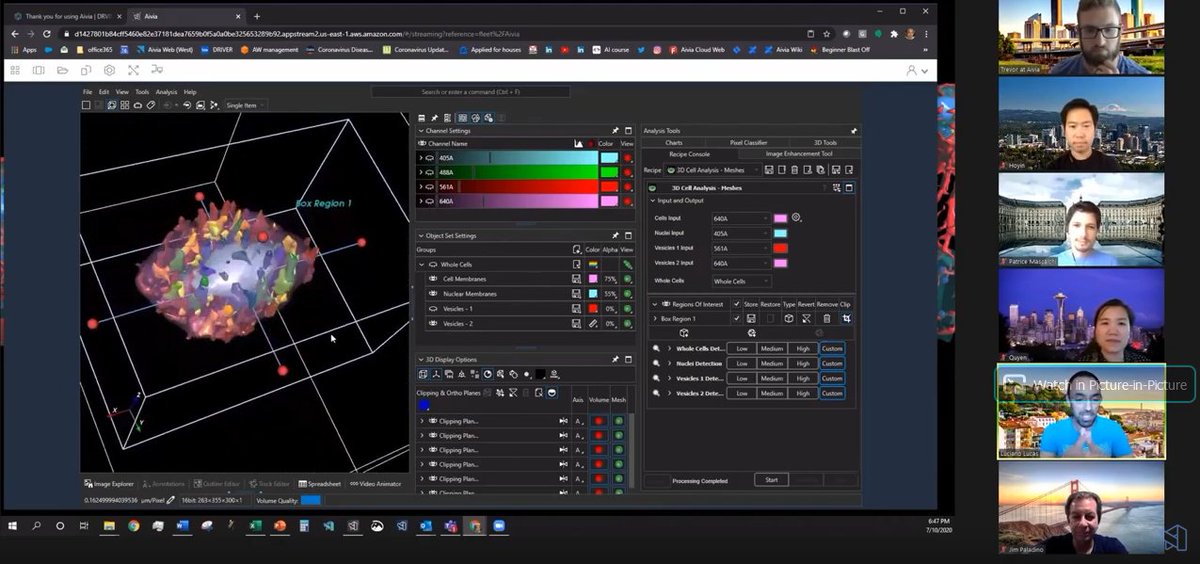This screenshot has height=564, width=1200.
Task: Select Custom preset for Vesicles 2 Detection
Action: [x=832, y=393]
